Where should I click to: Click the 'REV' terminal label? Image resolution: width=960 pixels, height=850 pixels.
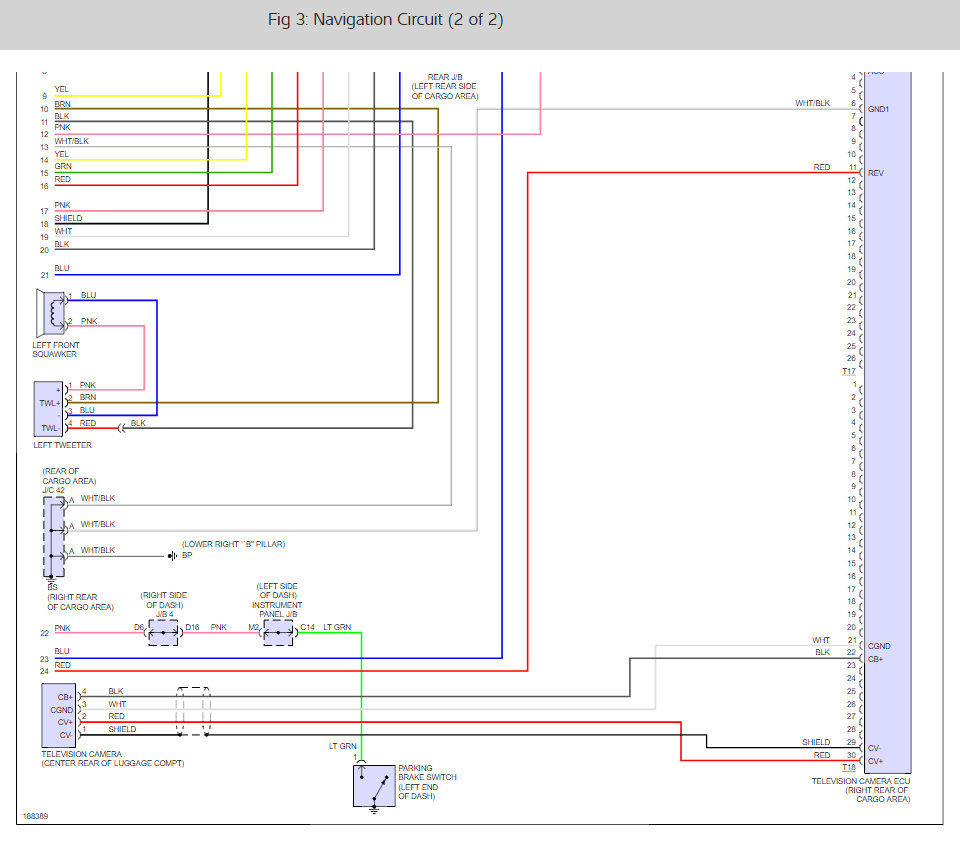(x=876, y=173)
